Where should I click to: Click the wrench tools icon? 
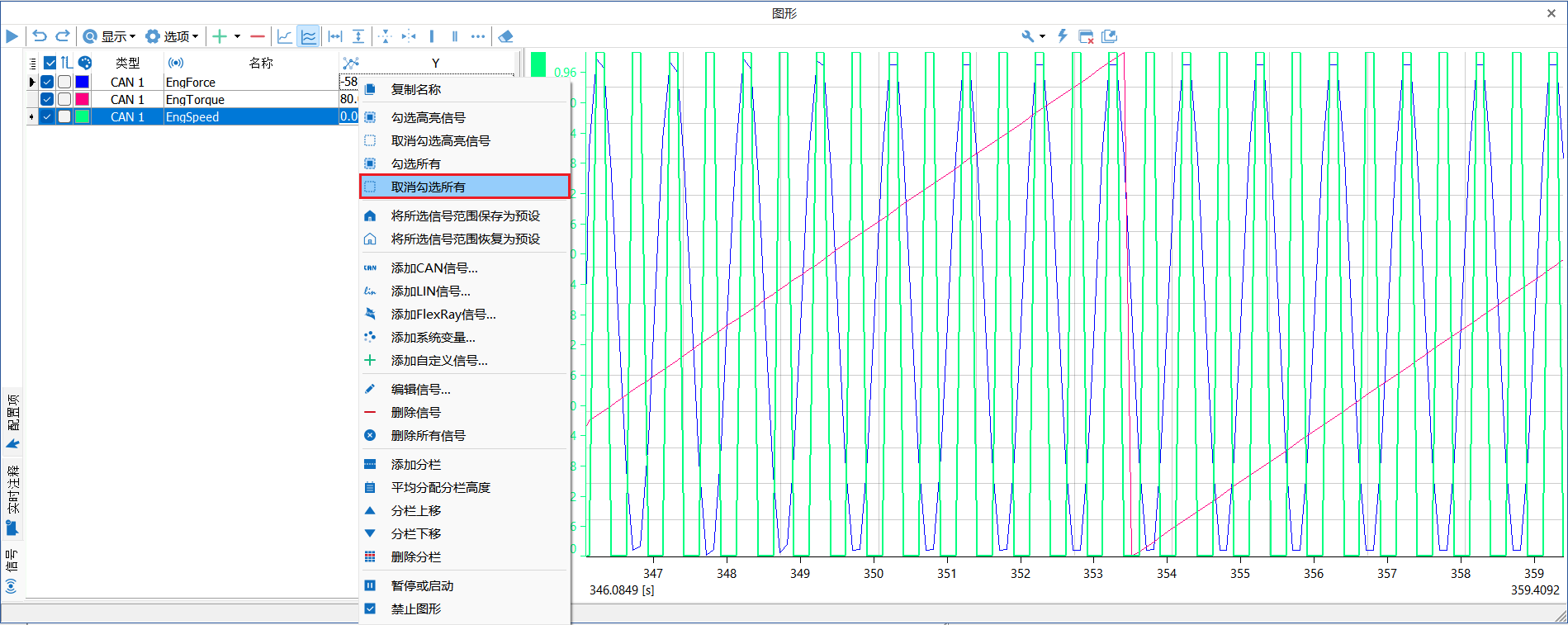(x=1028, y=36)
